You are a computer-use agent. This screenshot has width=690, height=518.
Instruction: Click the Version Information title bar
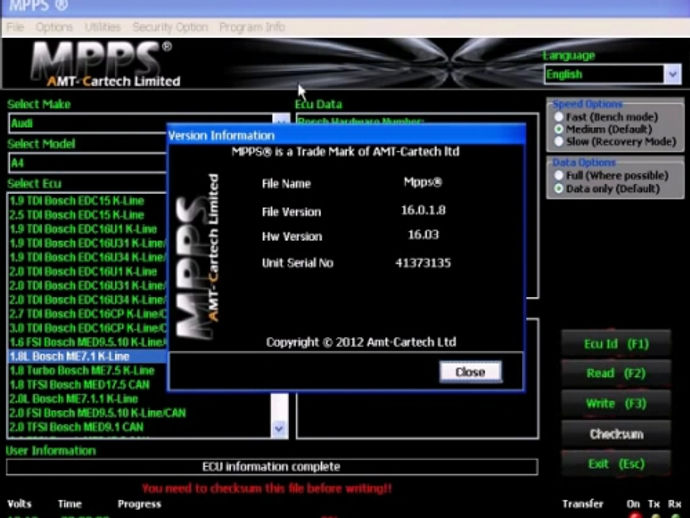pos(346,135)
